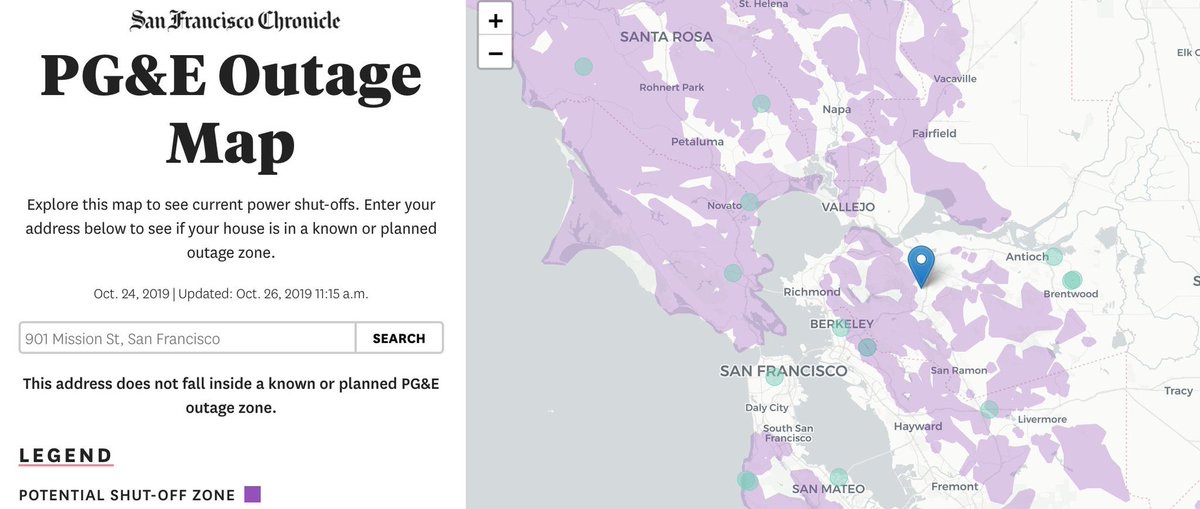Zoom out of the map

(495, 51)
